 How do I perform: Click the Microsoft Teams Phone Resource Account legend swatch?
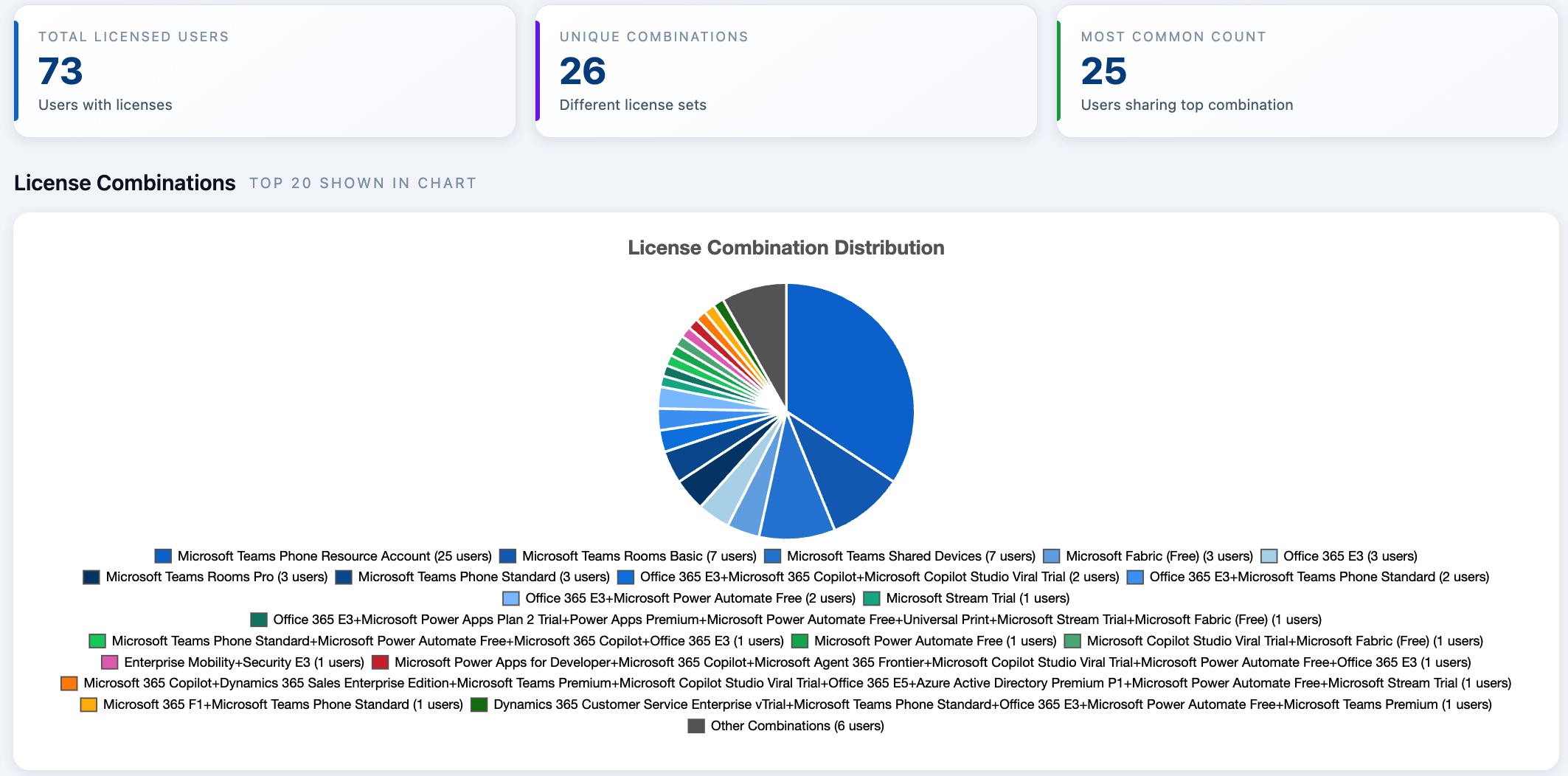pos(163,556)
